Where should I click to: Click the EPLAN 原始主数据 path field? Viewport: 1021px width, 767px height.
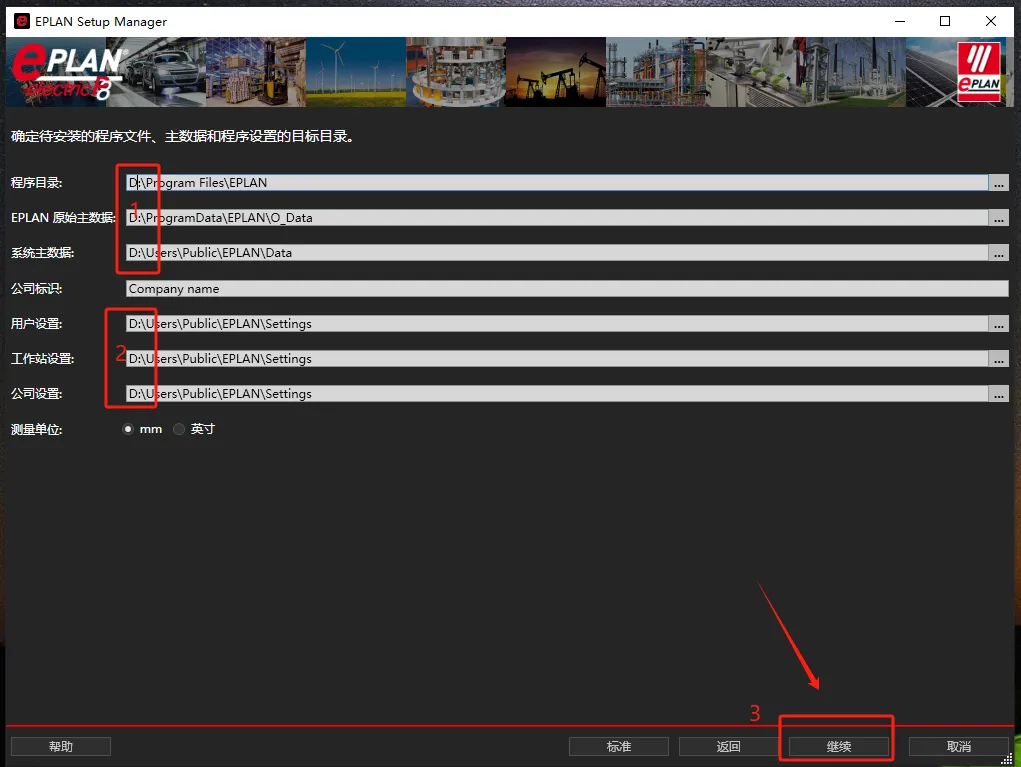pyautogui.click(x=557, y=218)
